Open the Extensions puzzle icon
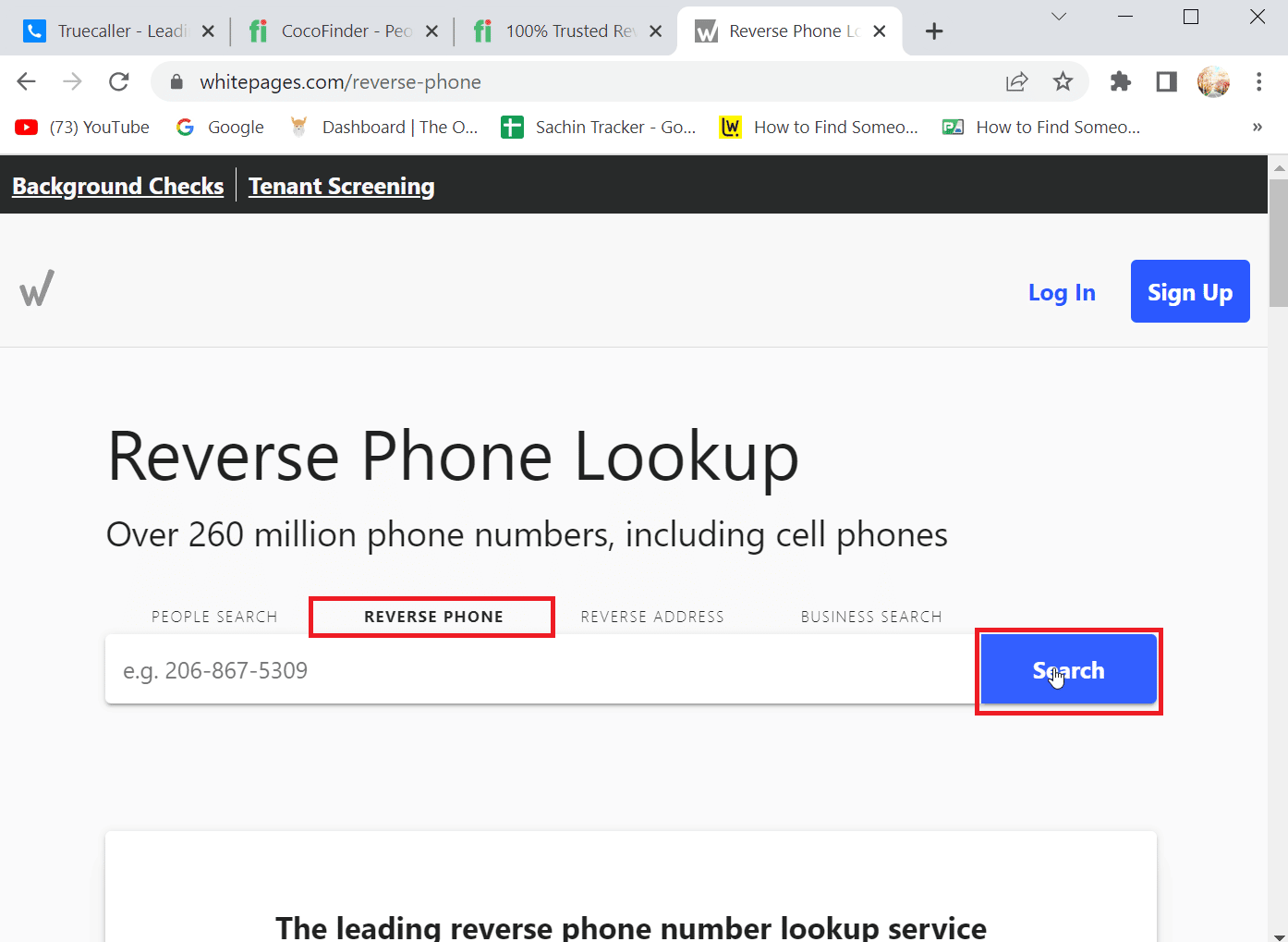The image size is (1288, 942). click(1120, 81)
